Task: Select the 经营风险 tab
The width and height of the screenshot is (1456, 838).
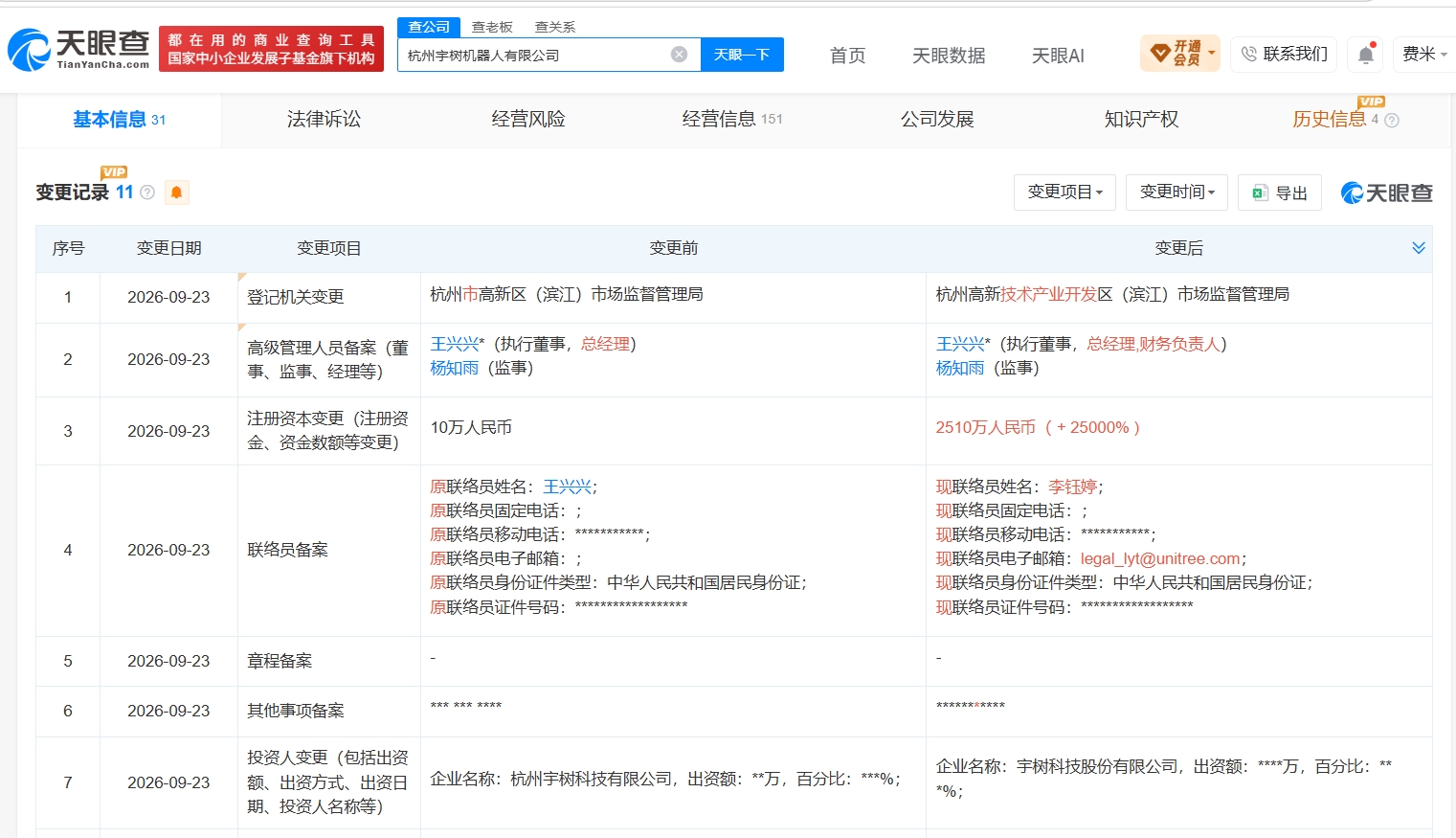Action: click(x=528, y=120)
